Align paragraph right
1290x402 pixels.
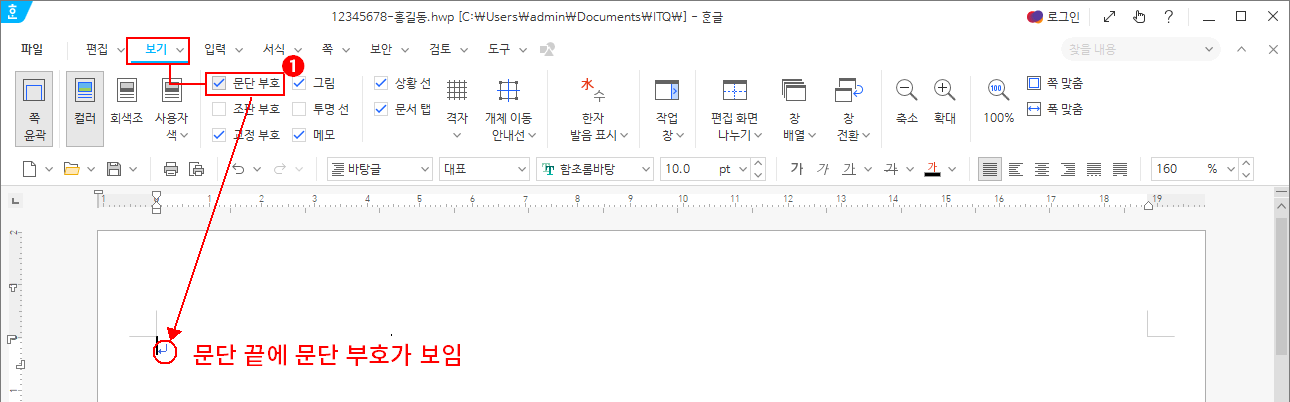point(1068,169)
